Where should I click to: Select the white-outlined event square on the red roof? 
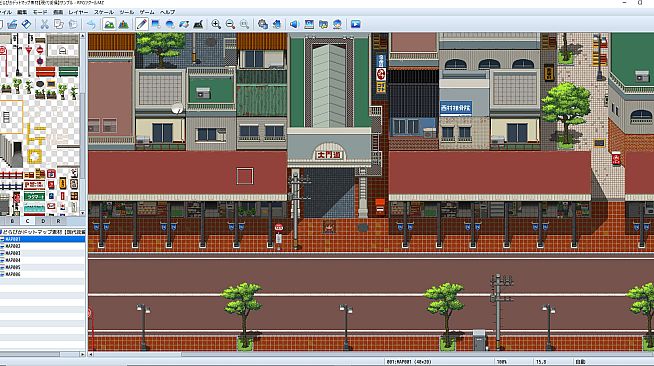245,176
